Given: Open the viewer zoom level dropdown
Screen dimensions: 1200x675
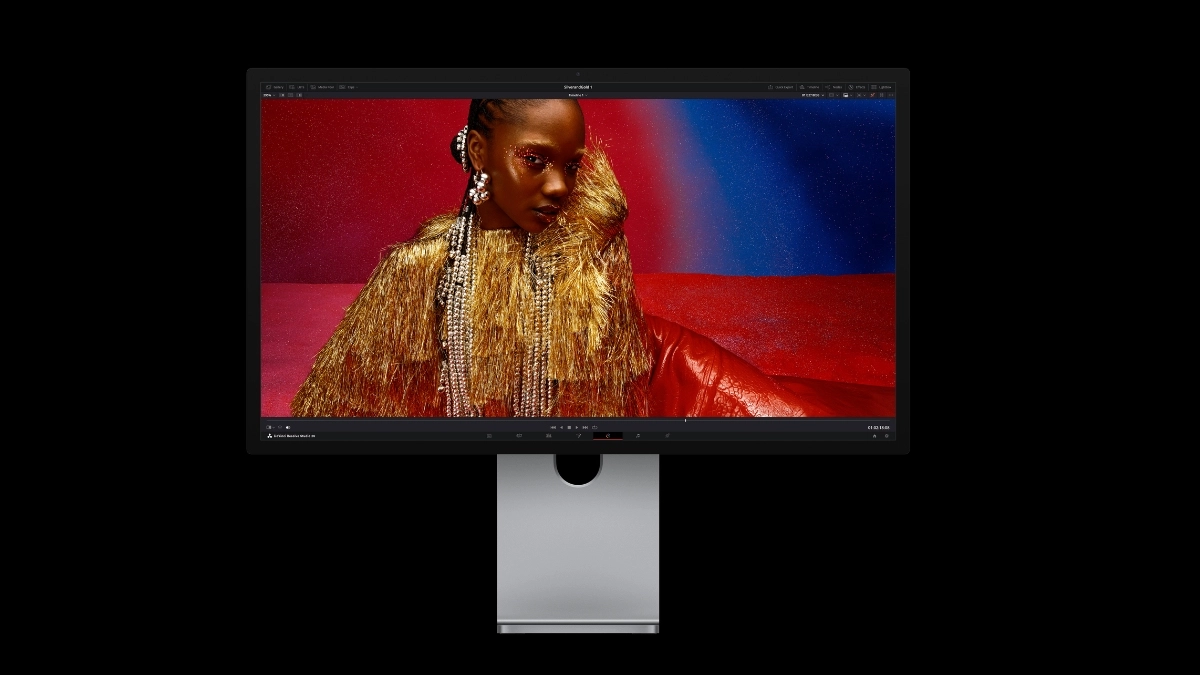Looking at the screenshot, I should (x=269, y=95).
